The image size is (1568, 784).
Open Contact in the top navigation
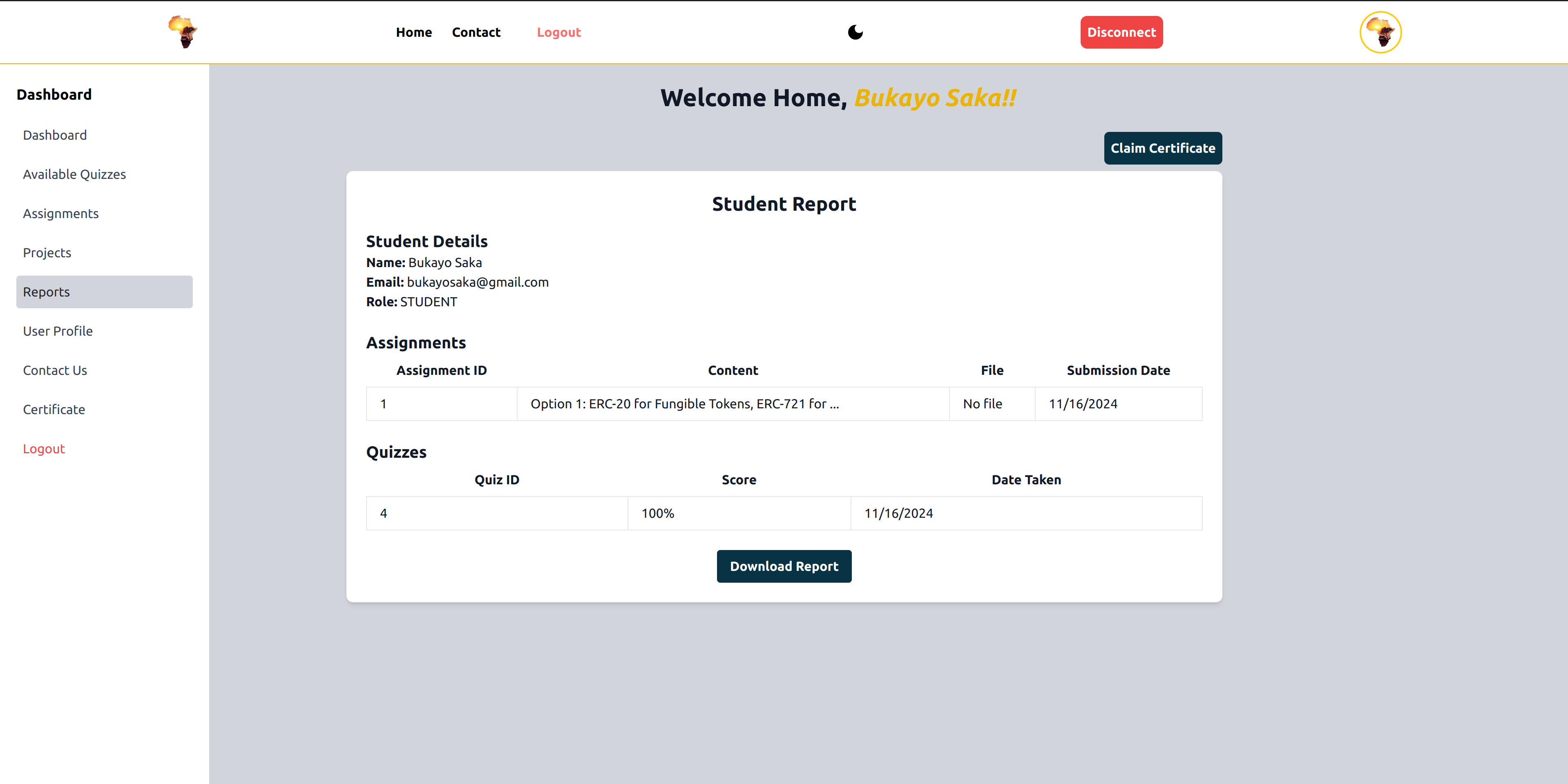point(476,32)
